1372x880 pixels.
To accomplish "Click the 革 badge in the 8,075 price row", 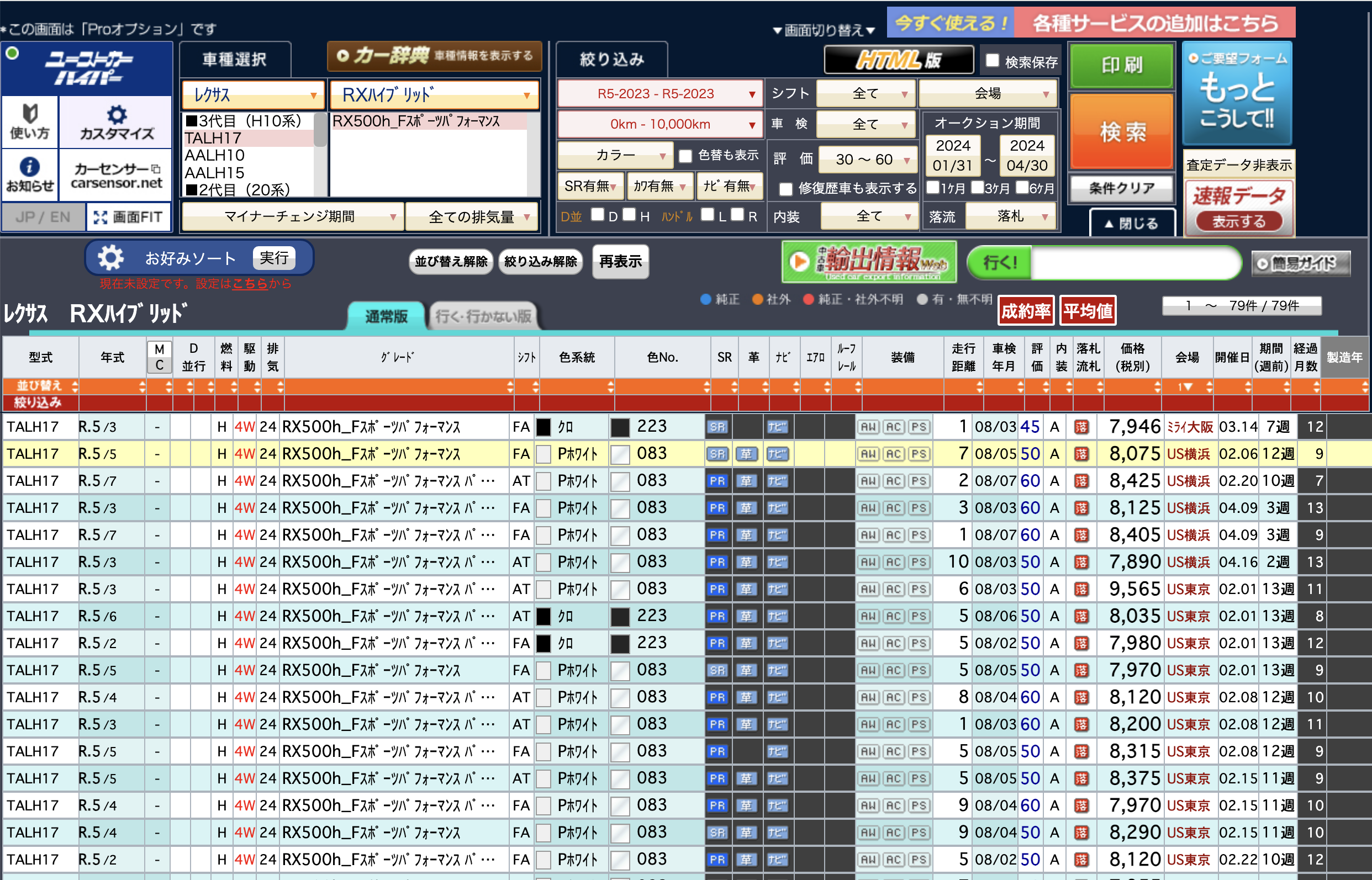I will tap(746, 454).
